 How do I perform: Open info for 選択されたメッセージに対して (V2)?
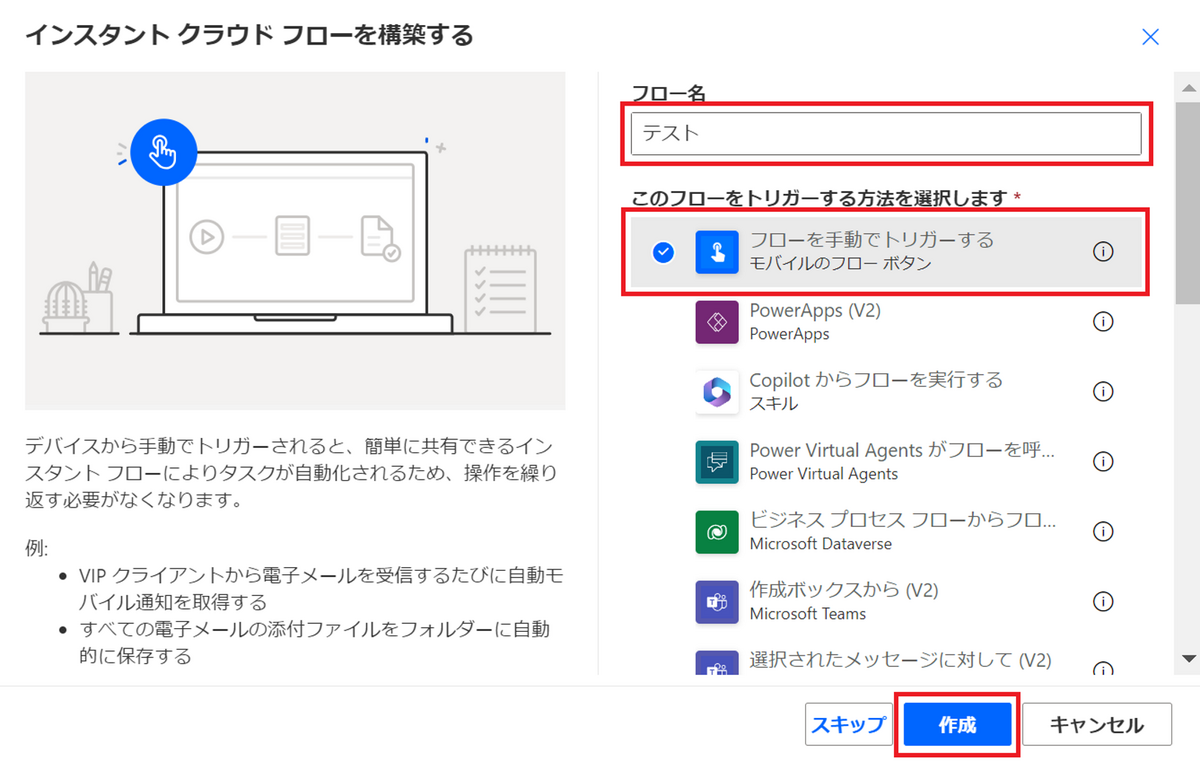[x=1103, y=668]
